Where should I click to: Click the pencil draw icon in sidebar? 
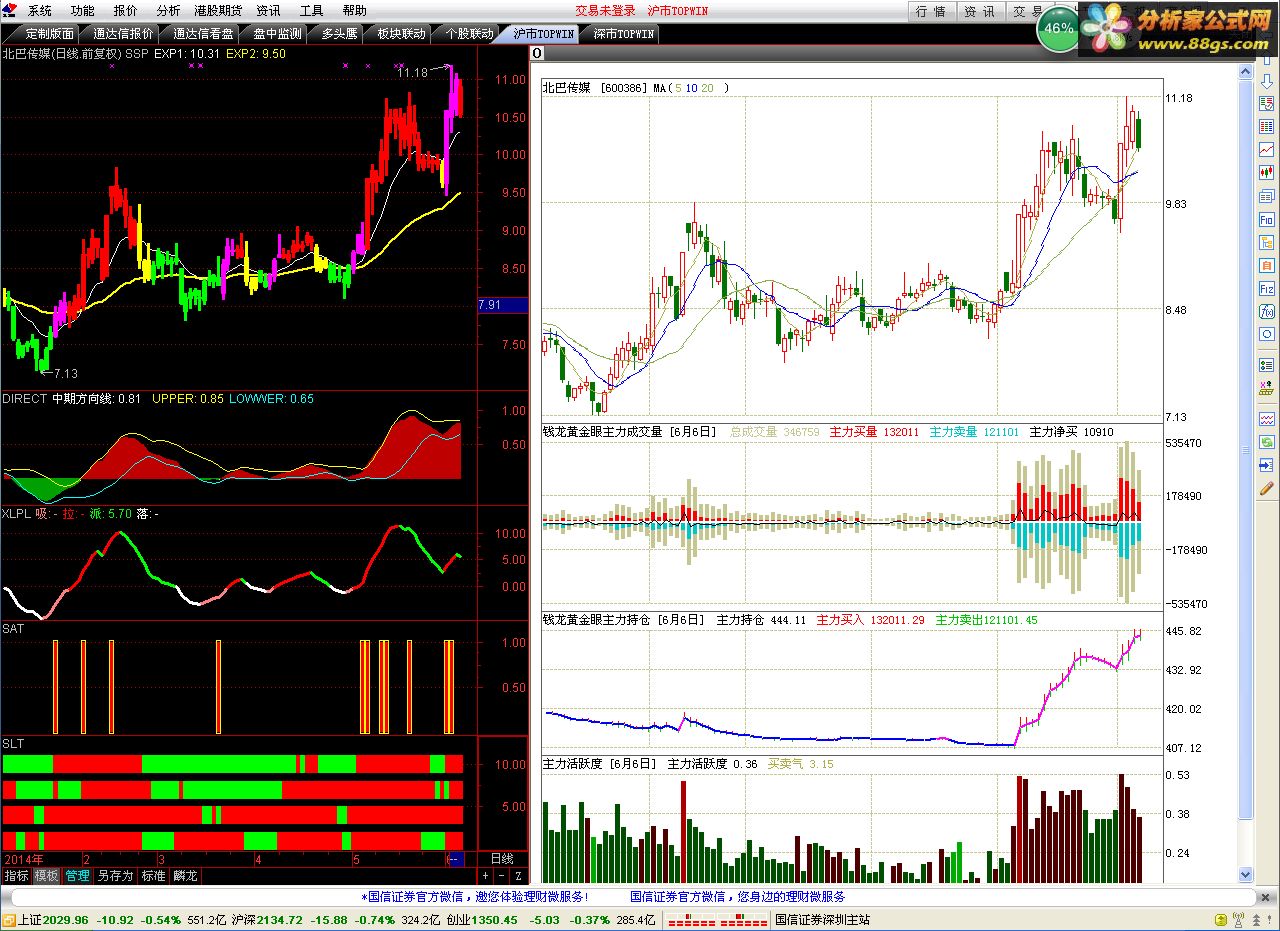point(1266,488)
